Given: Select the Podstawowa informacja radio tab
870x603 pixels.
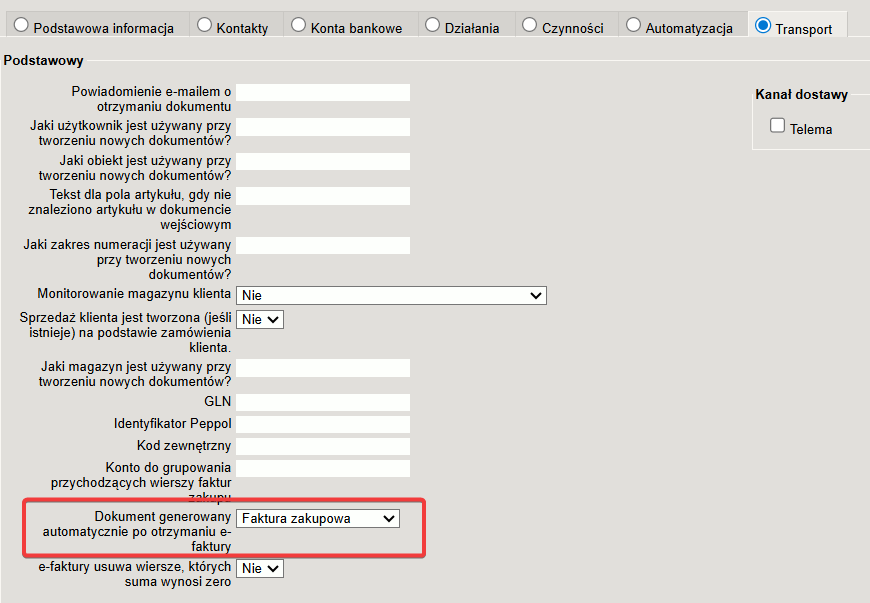Looking at the screenshot, I should [x=20, y=26].
